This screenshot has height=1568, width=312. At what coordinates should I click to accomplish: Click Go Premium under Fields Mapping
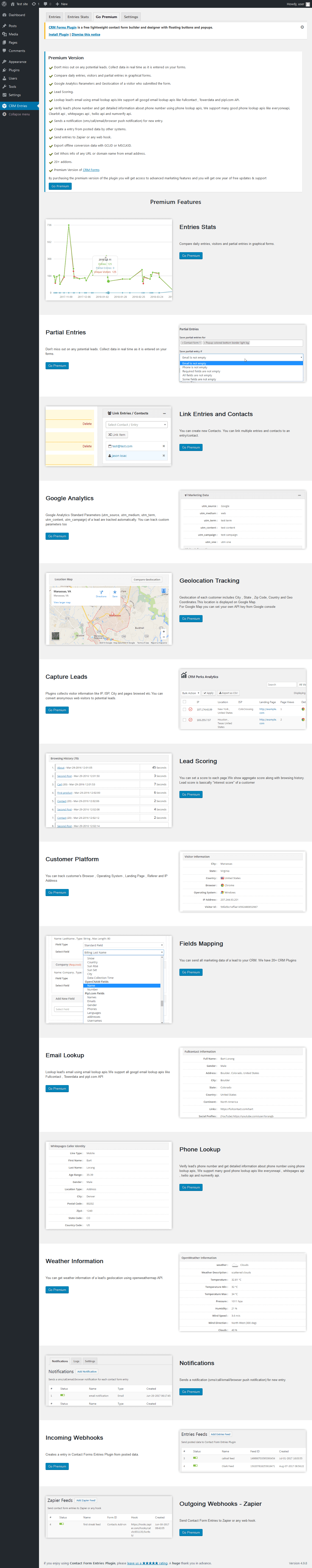191,972
